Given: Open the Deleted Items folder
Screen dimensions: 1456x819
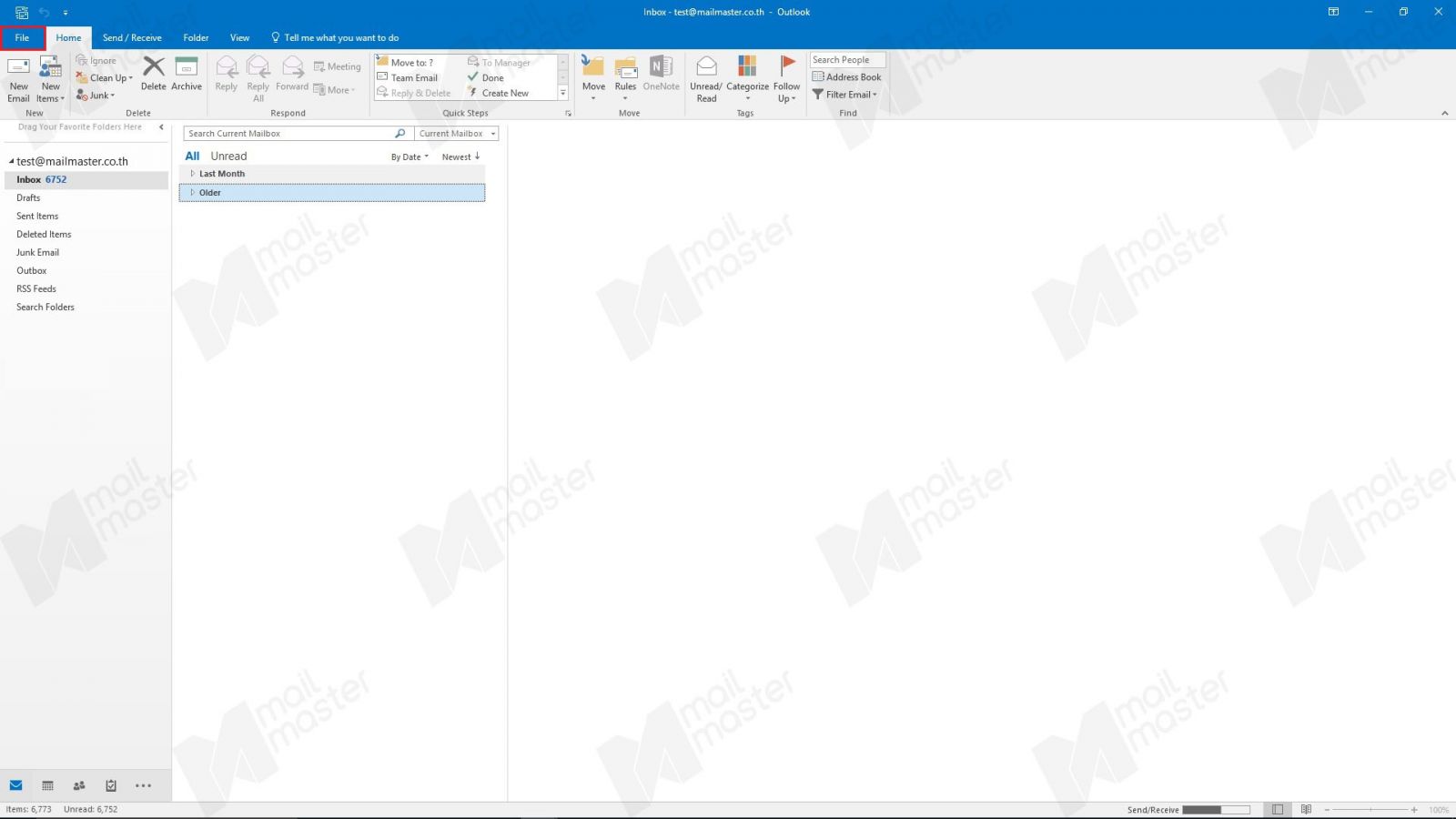Looking at the screenshot, I should click(x=44, y=235).
